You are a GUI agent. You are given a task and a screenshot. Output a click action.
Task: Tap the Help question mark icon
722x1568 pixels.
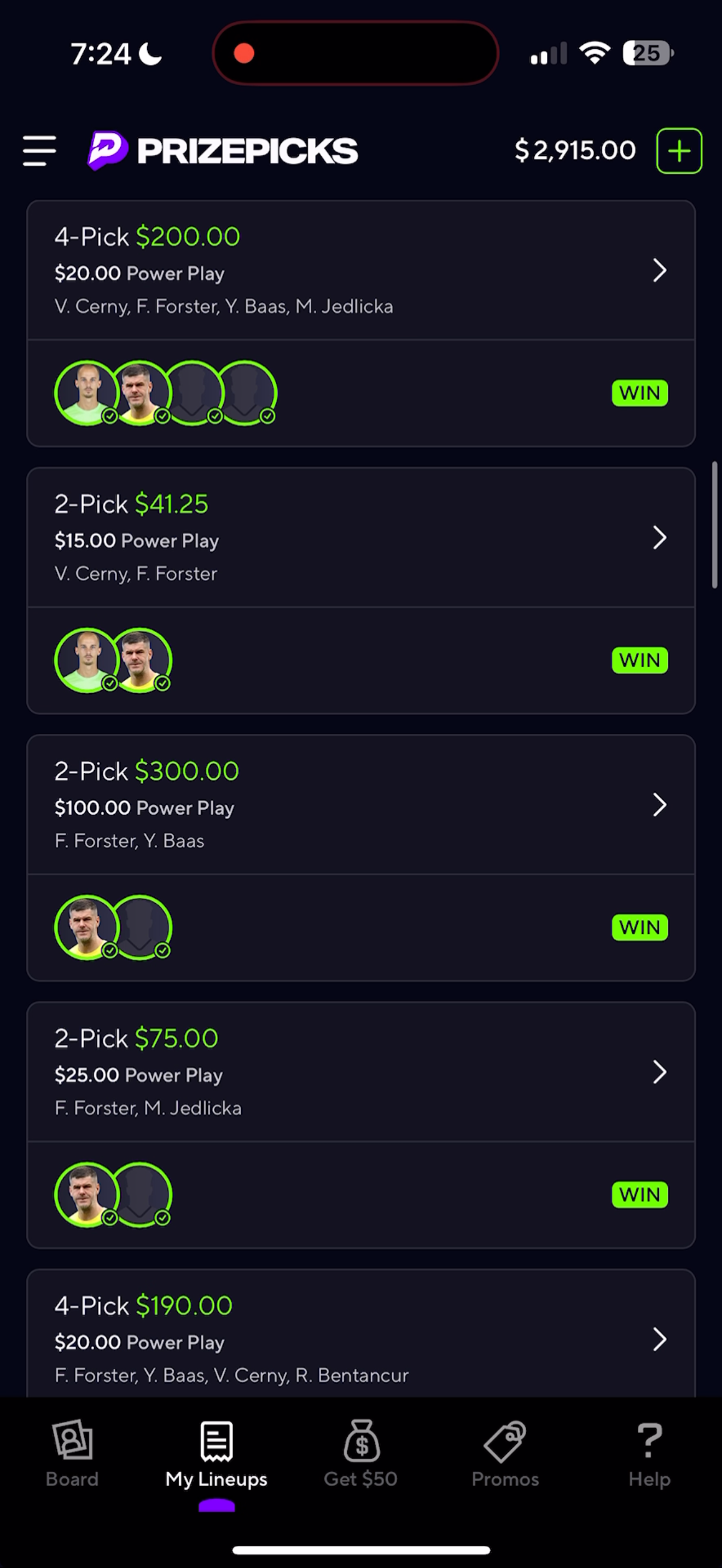pyautogui.click(x=649, y=1440)
